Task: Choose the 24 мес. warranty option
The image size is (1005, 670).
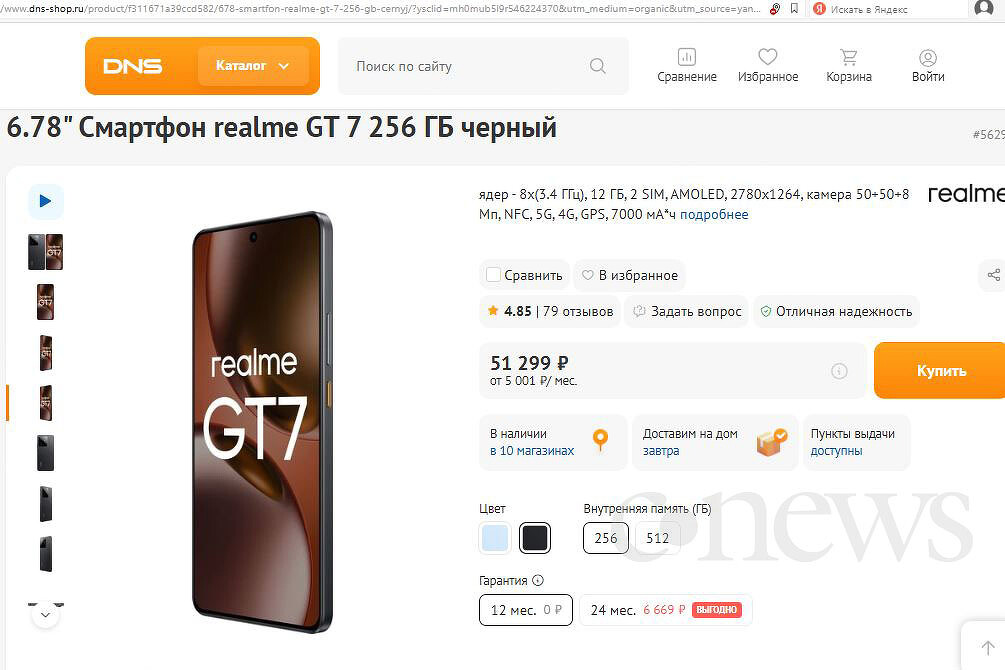Action: click(665, 610)
